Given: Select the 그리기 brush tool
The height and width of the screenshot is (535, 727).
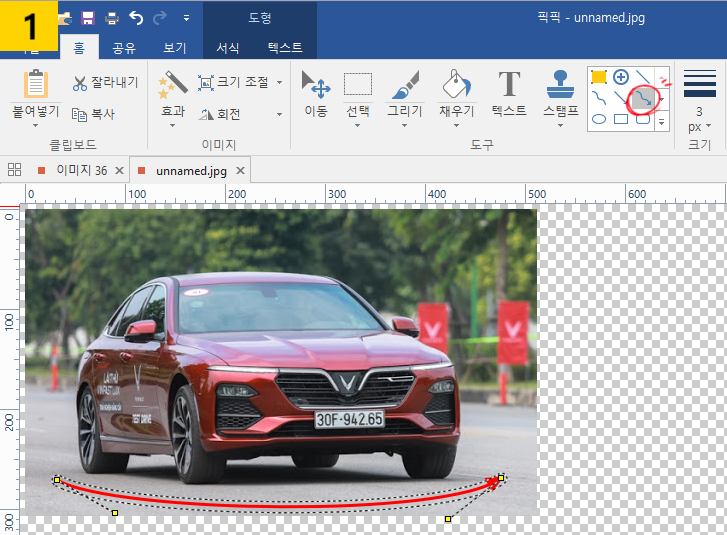Looking at the screenshot, I should [405, 84].
